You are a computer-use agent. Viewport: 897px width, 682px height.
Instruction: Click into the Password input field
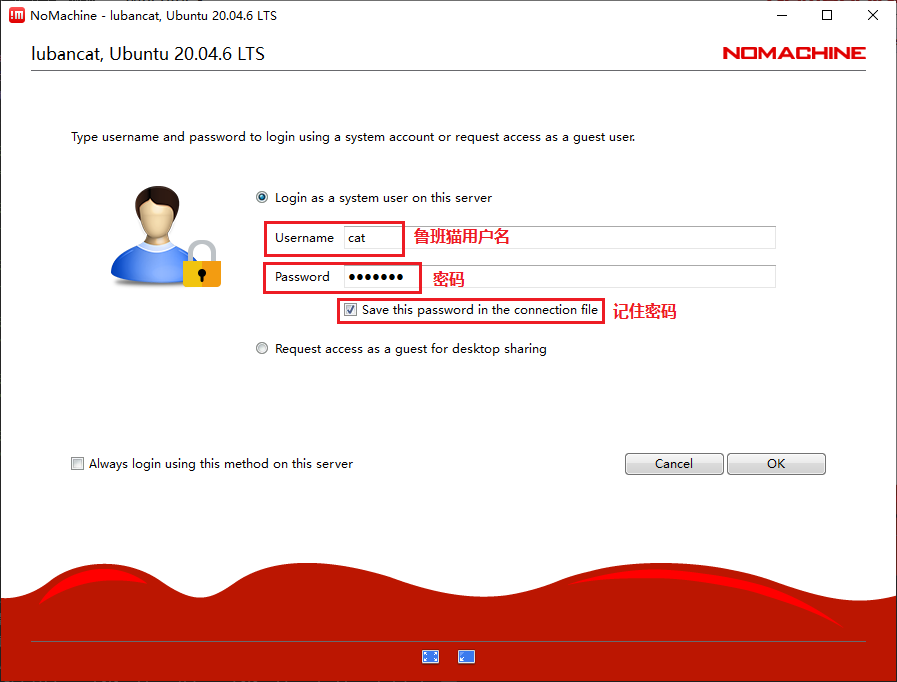click(560, 277)
